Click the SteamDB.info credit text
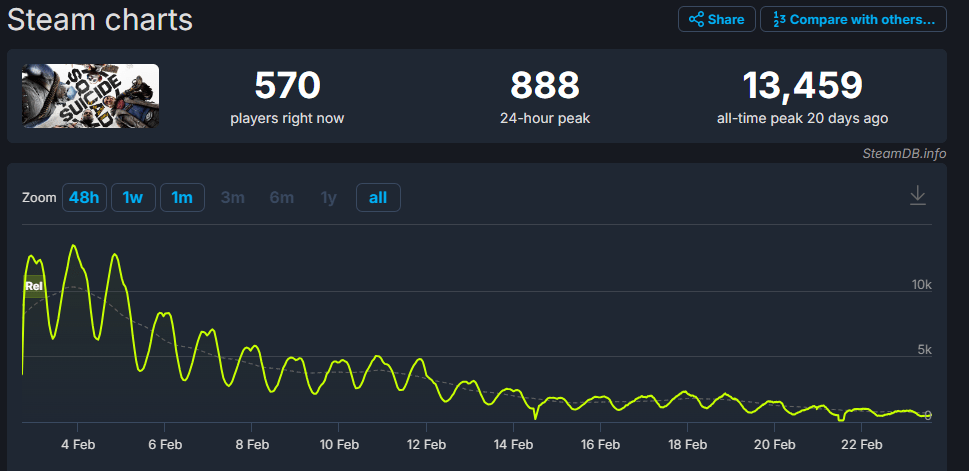 [904, 154]
